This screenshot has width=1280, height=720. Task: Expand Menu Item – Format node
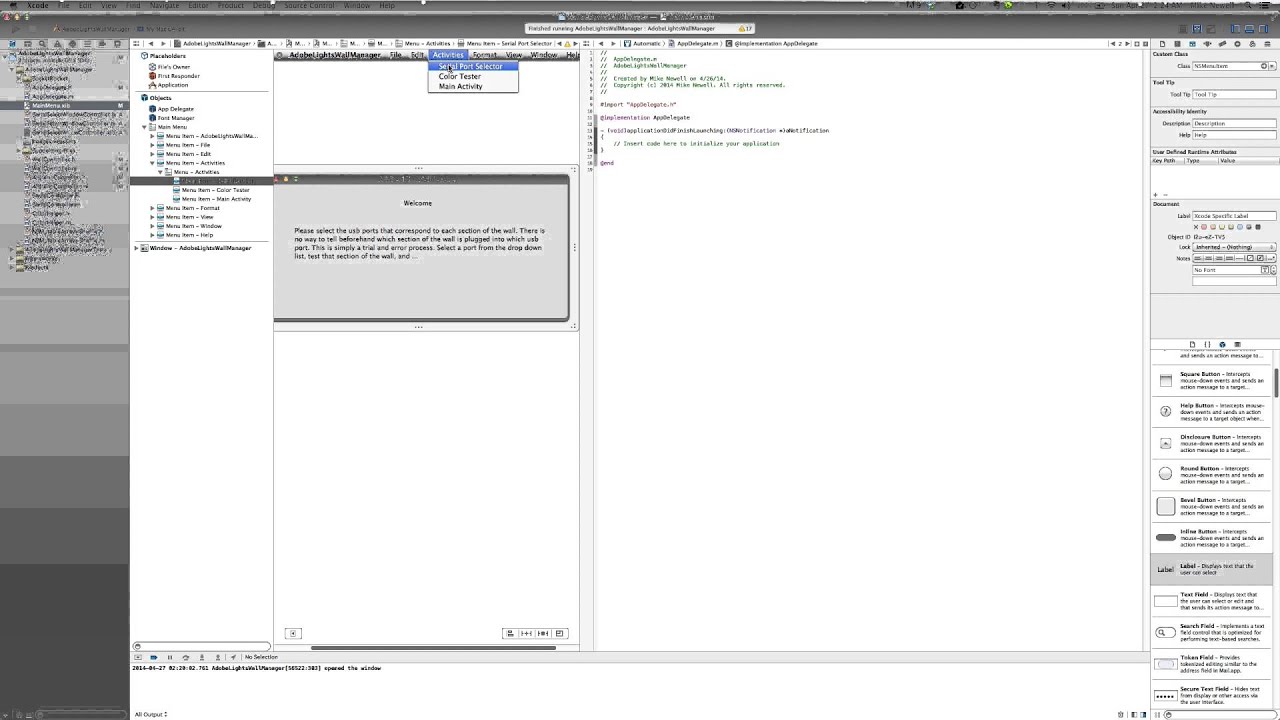tap(152, 208)
